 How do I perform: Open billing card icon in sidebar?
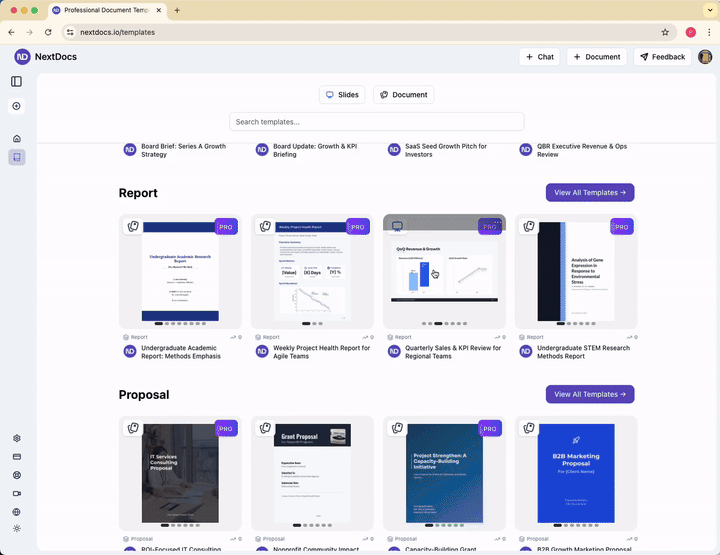pos(16,457)
